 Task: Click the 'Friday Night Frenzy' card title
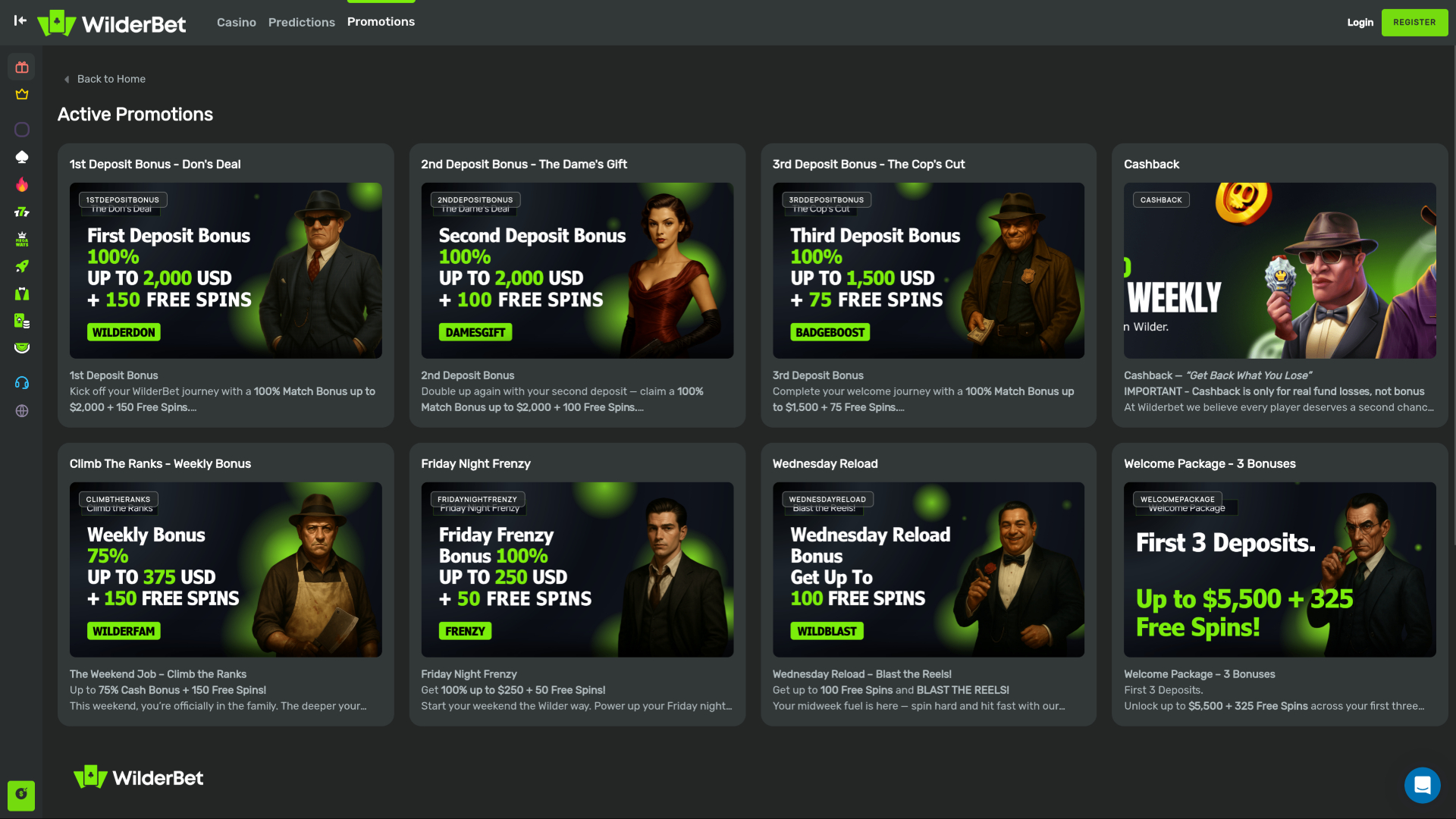point(475,464)
